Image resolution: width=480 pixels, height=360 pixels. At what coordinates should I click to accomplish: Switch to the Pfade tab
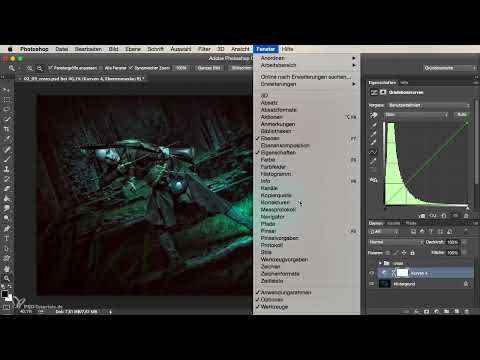point(411,223)
